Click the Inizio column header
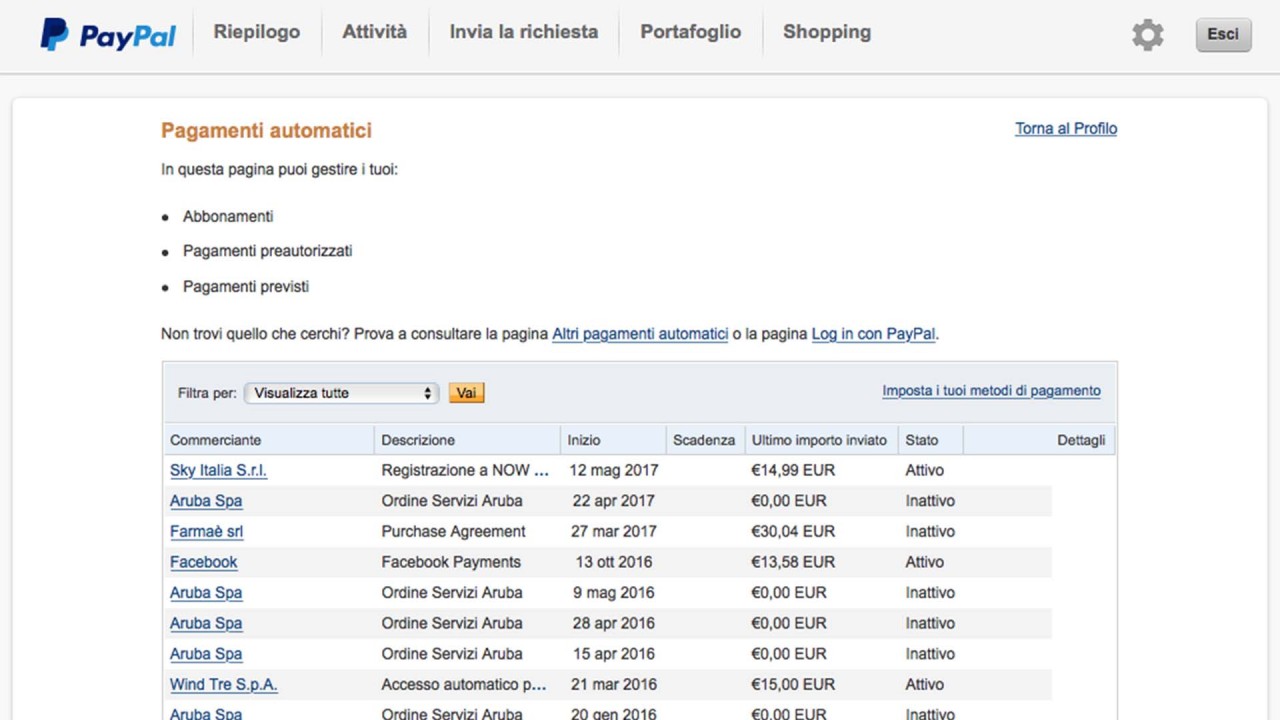 point(584,440)
